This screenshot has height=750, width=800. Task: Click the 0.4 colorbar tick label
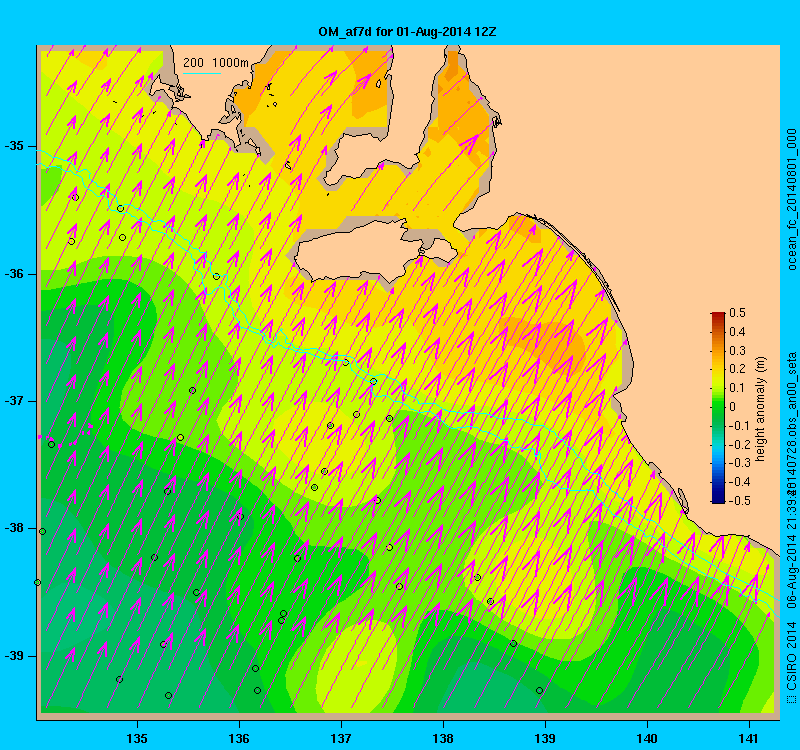737,332
